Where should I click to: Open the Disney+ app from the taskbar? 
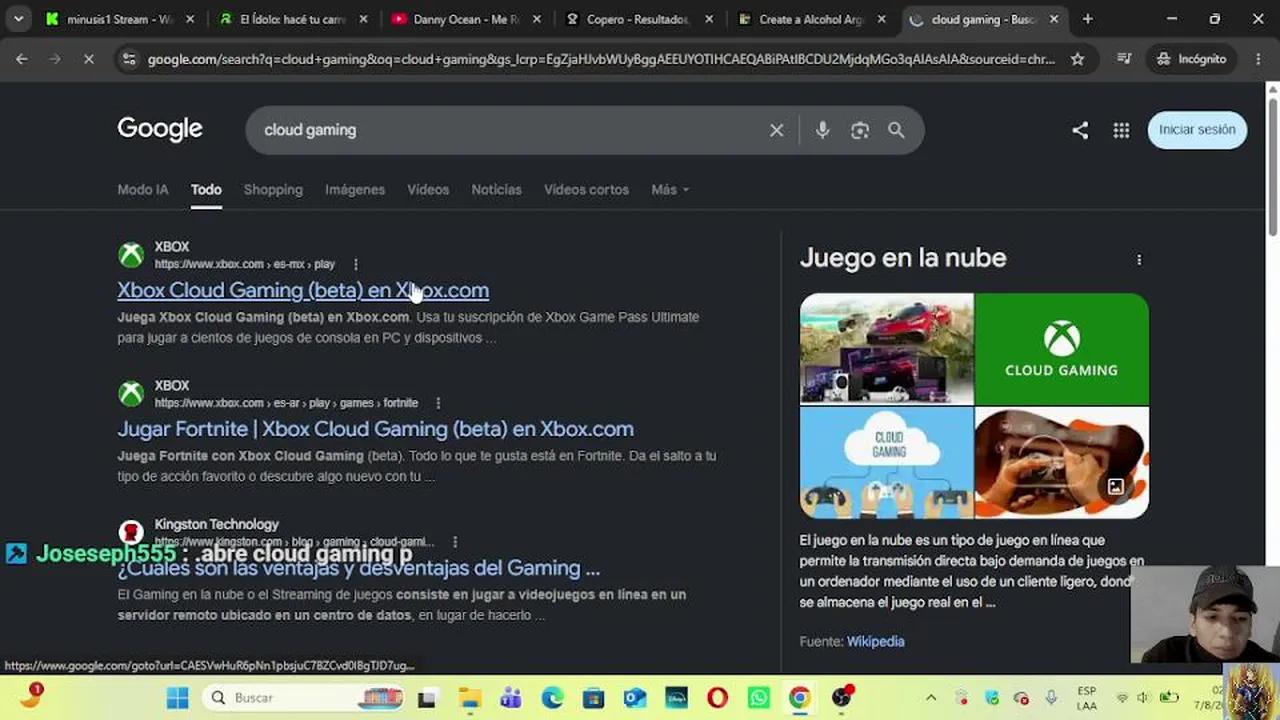[676, 698]
